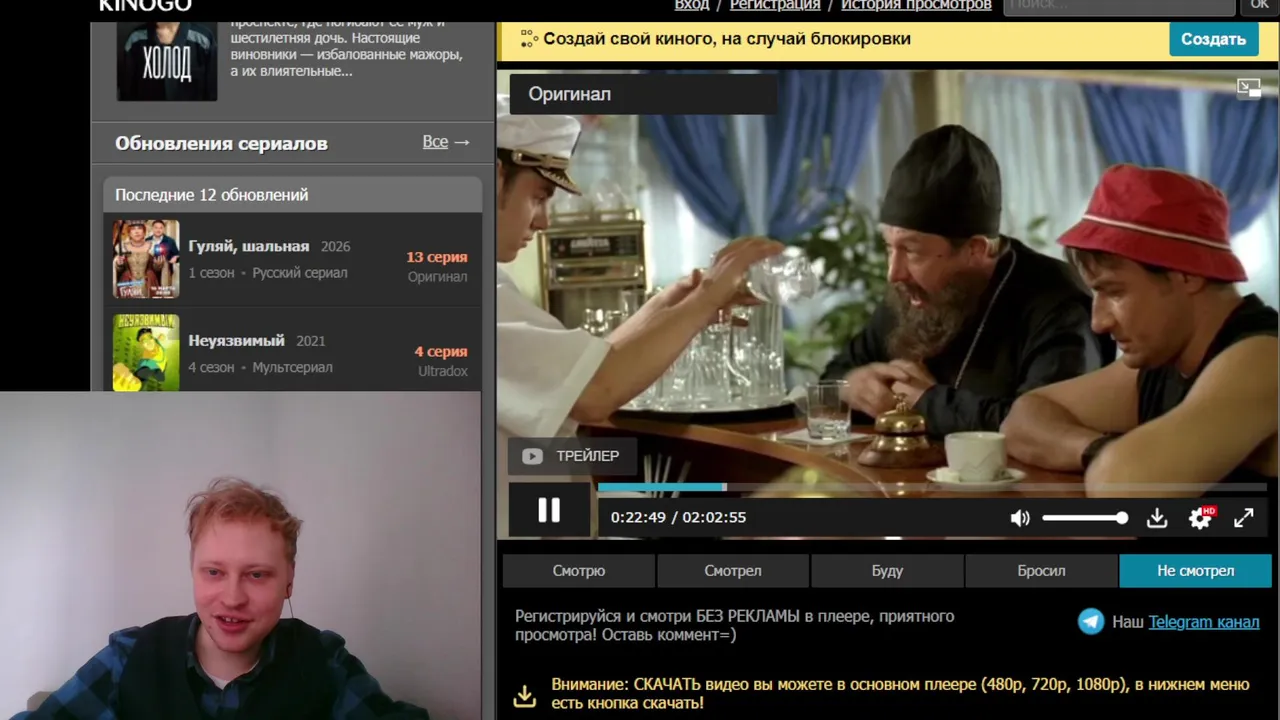The image size is (1280, 720).
Task: Click the Гуляй, шальная poster thumbnail
Action: tap(146, 259)
